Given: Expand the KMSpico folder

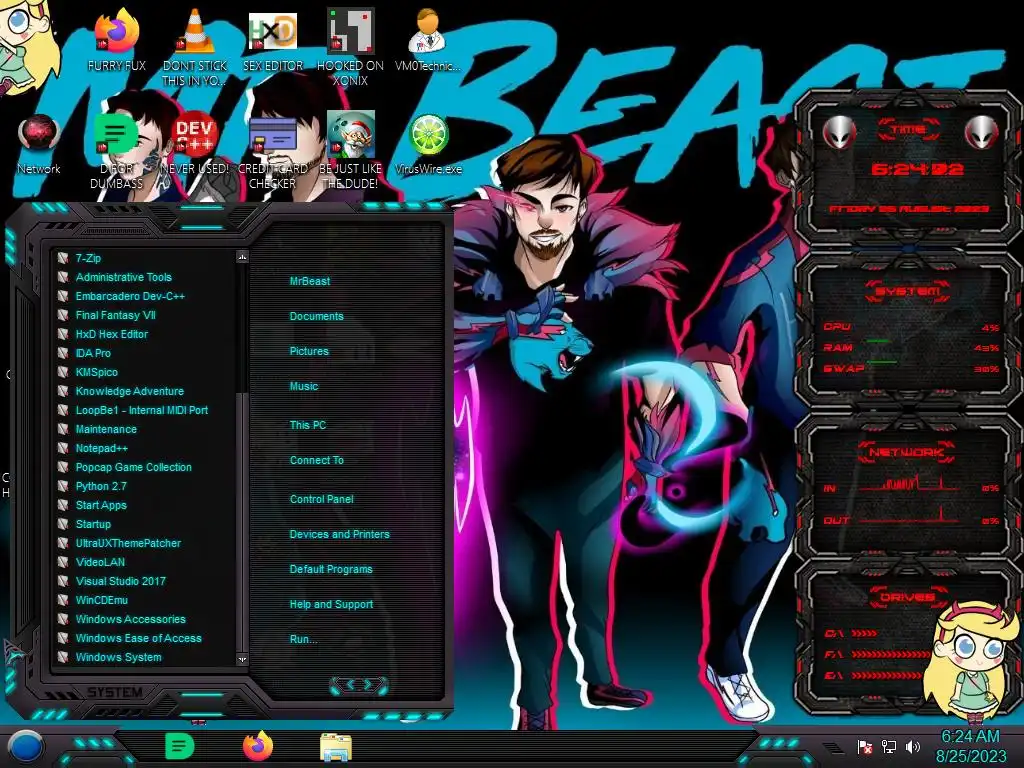Looking at the screenshot, I should (x=97, y=372).
